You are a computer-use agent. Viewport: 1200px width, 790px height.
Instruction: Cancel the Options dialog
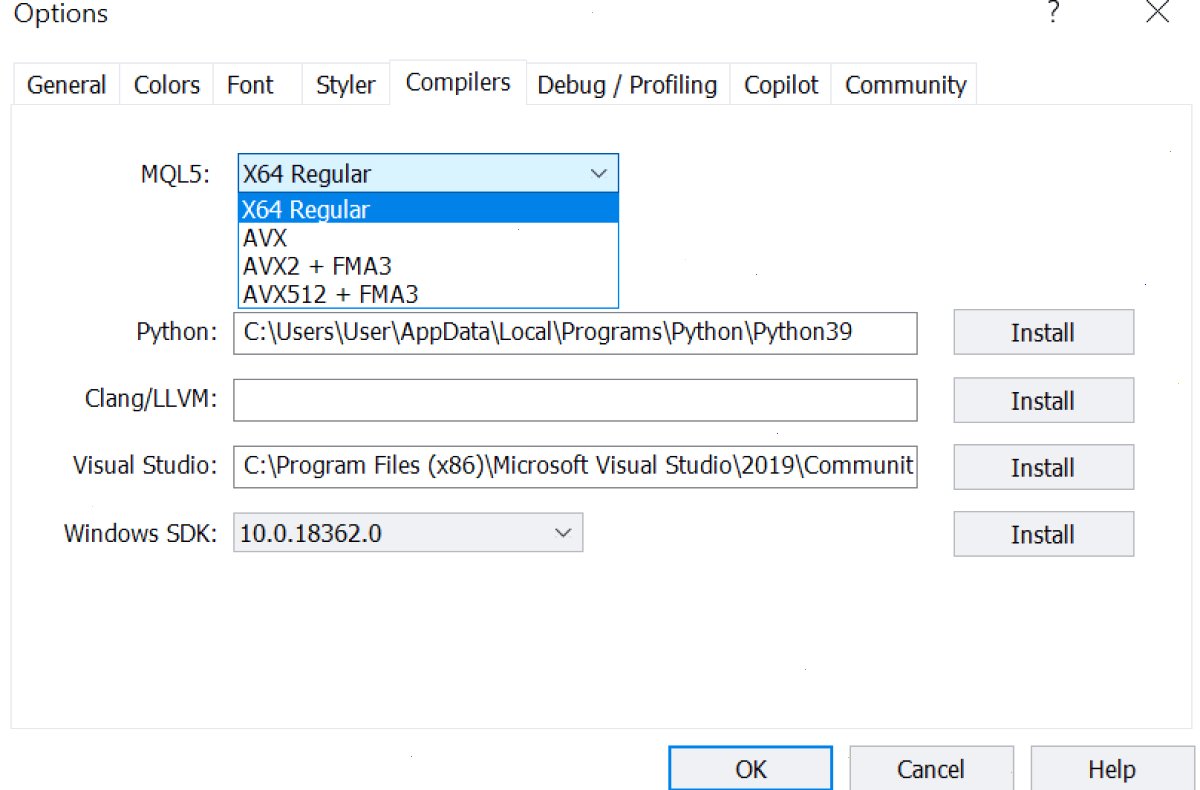[931, 768]
